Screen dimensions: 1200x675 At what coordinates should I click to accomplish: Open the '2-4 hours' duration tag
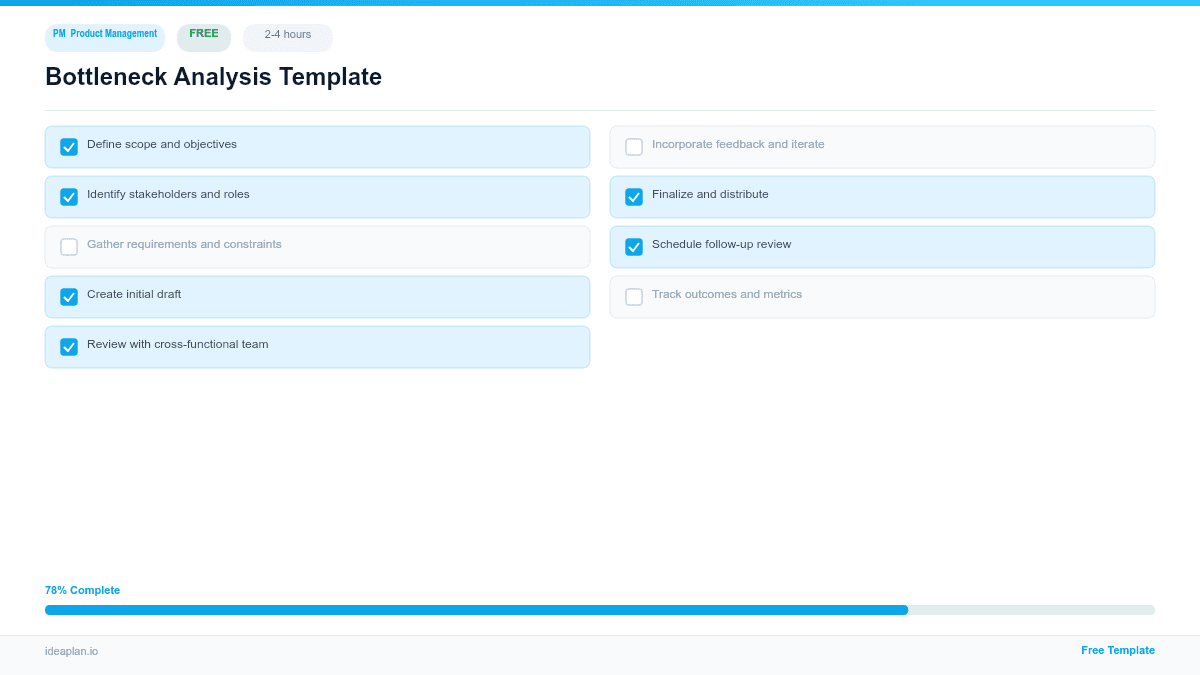tap(287, 36)
